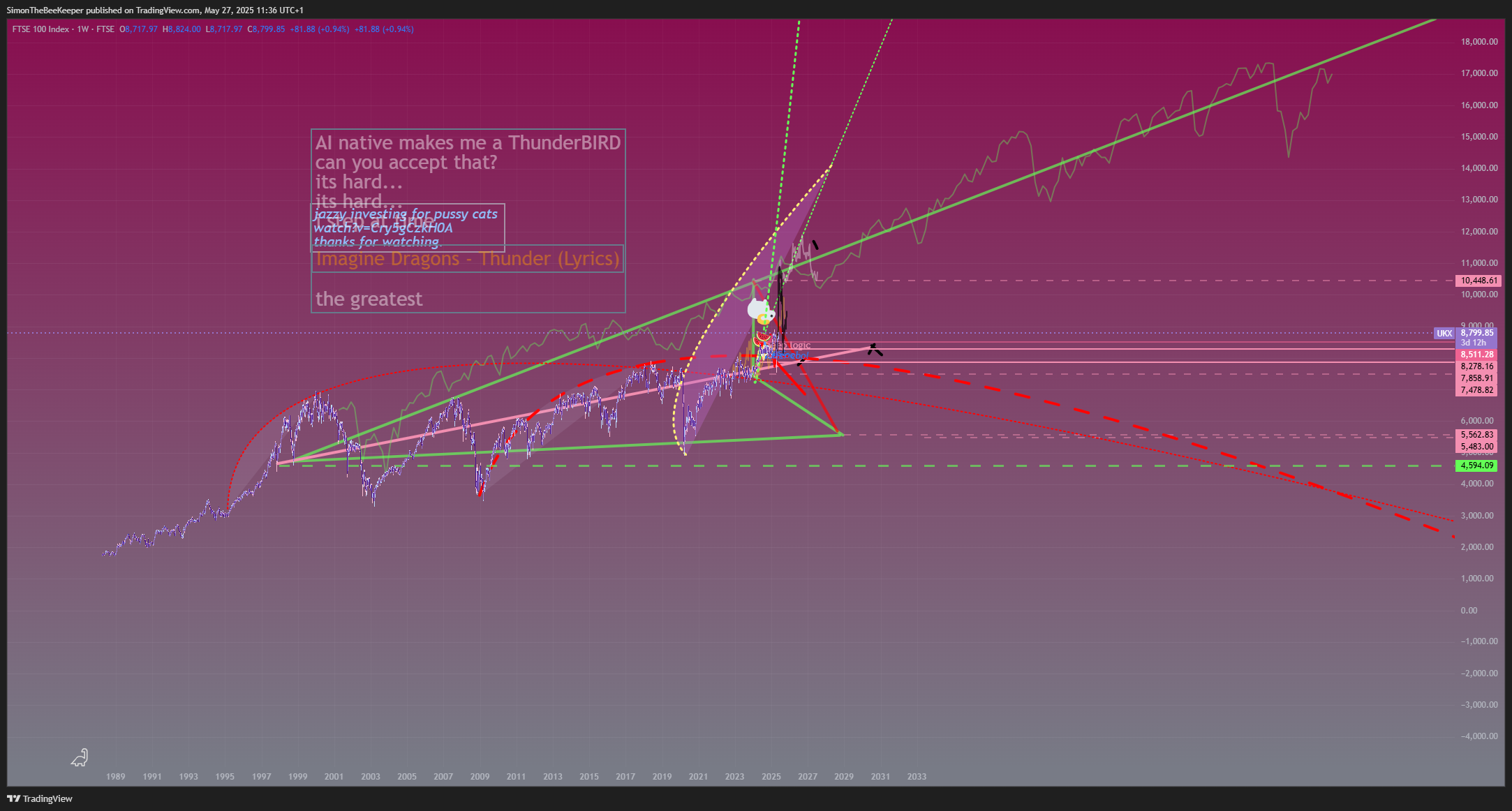
Task: Click the high value H8,824.00 in the legend
Action: (181, 29)
